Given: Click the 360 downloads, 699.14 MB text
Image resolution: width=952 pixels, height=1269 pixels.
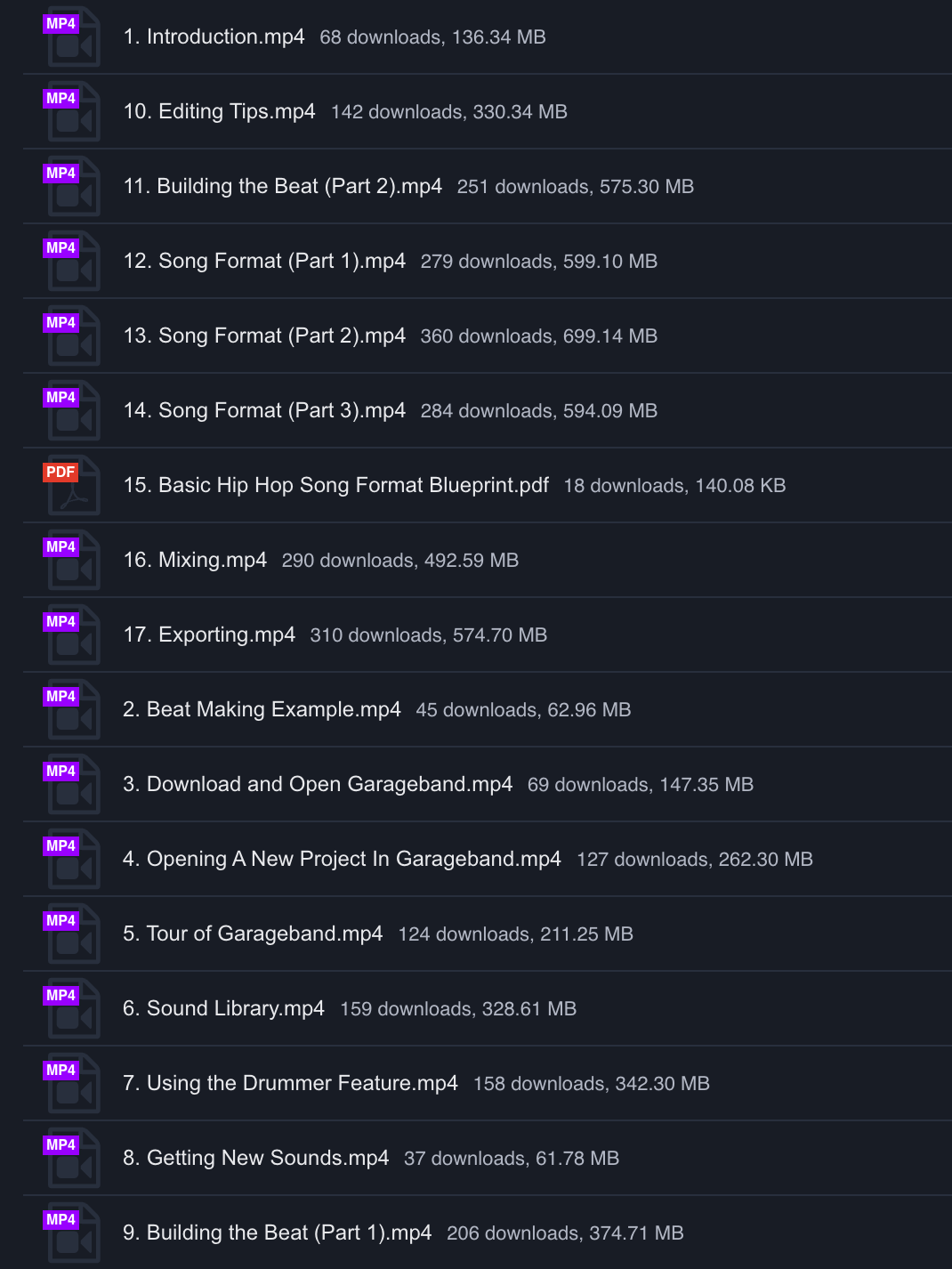Looking at the screenshot, I should tap(538, 336).
